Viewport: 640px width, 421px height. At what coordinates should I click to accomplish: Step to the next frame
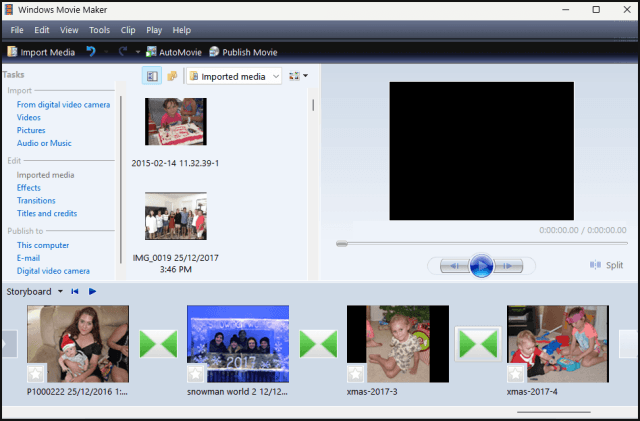tap(508, 266)
